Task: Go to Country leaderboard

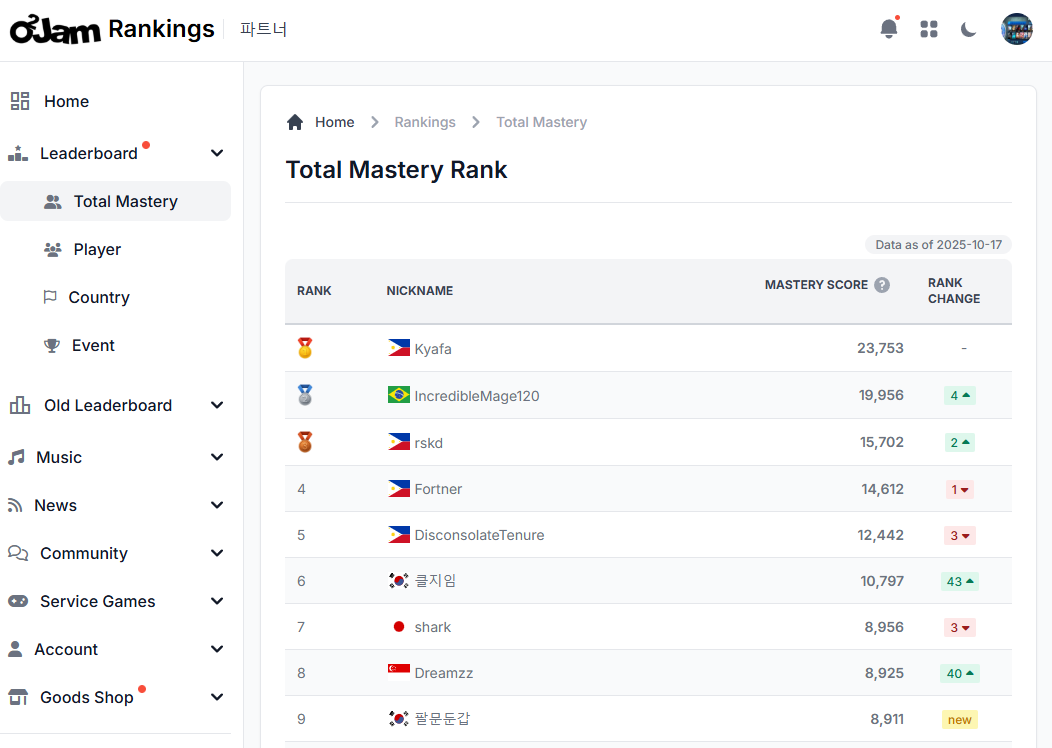Action: tap(99, 297)
